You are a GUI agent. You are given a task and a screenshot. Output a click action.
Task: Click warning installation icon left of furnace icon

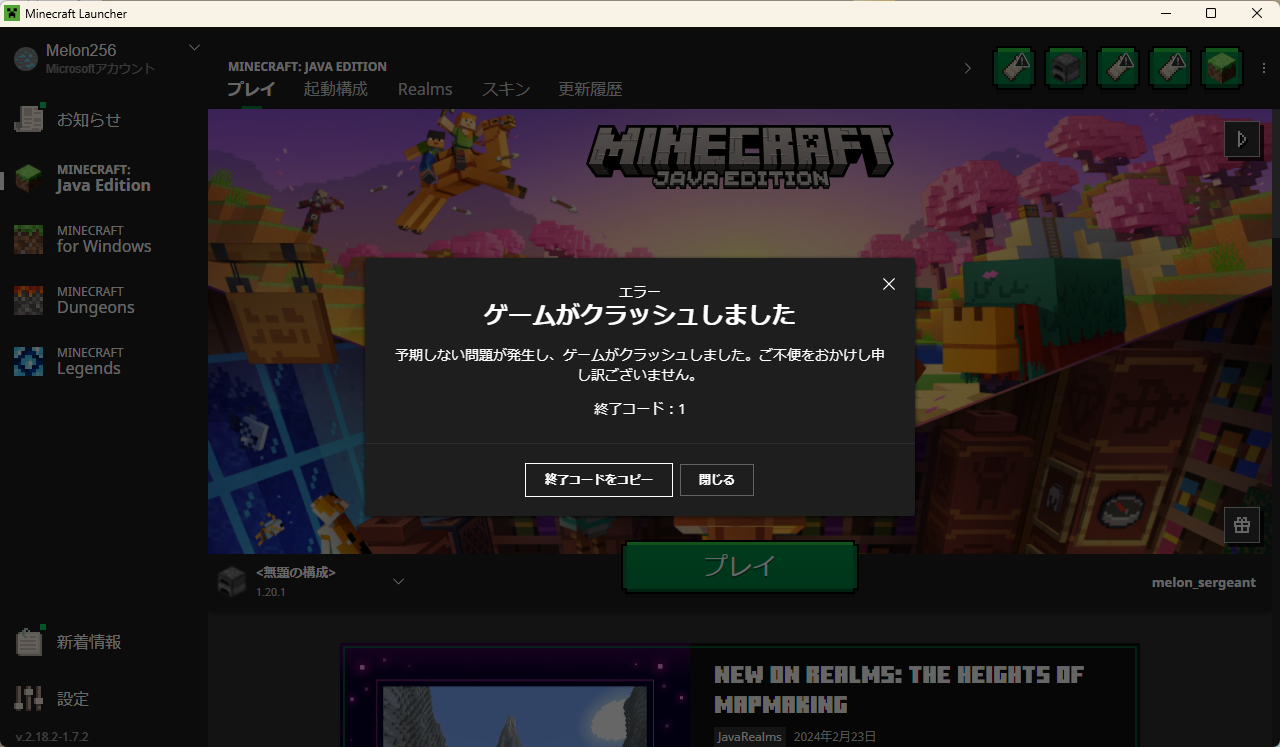[1014, 68]
